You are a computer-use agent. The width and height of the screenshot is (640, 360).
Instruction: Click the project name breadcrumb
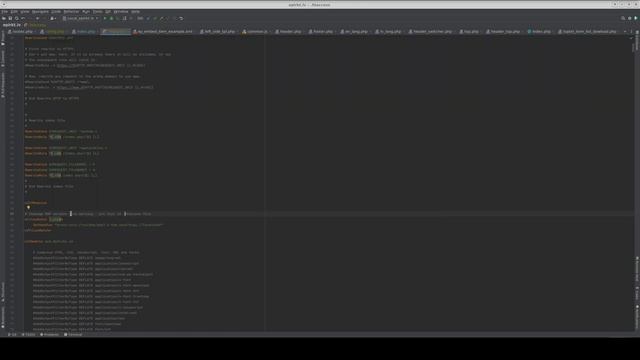(x=11, y=25)
